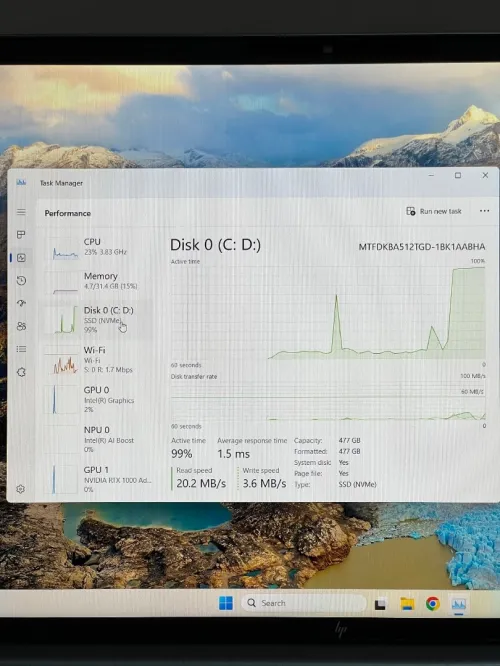Screen dimensions: 500x666
Task: Click the System disk Yes value
Action: point(343,463)
